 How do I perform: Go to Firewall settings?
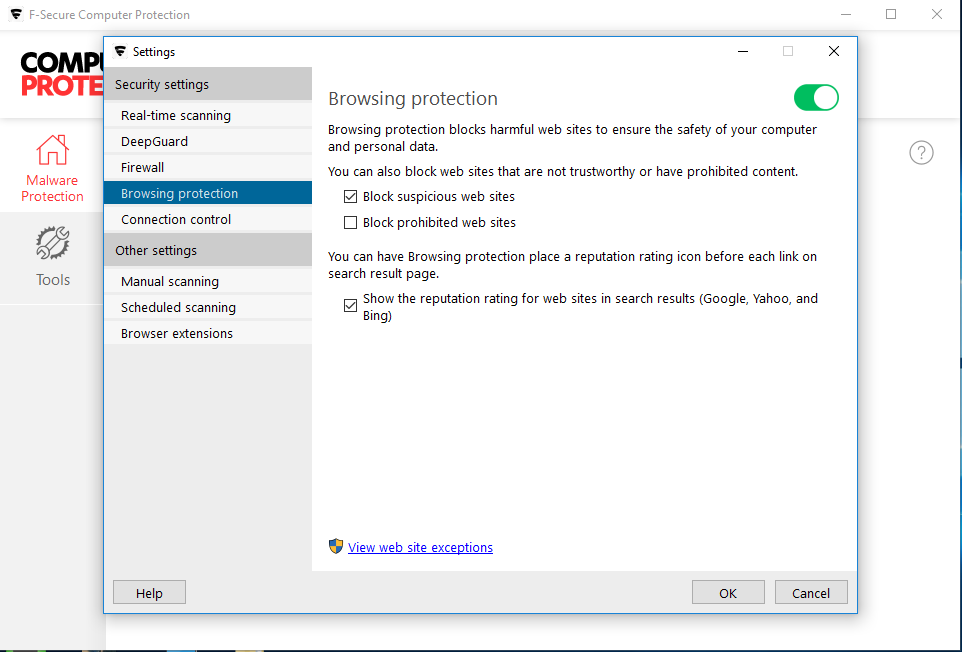coord(208,167)
